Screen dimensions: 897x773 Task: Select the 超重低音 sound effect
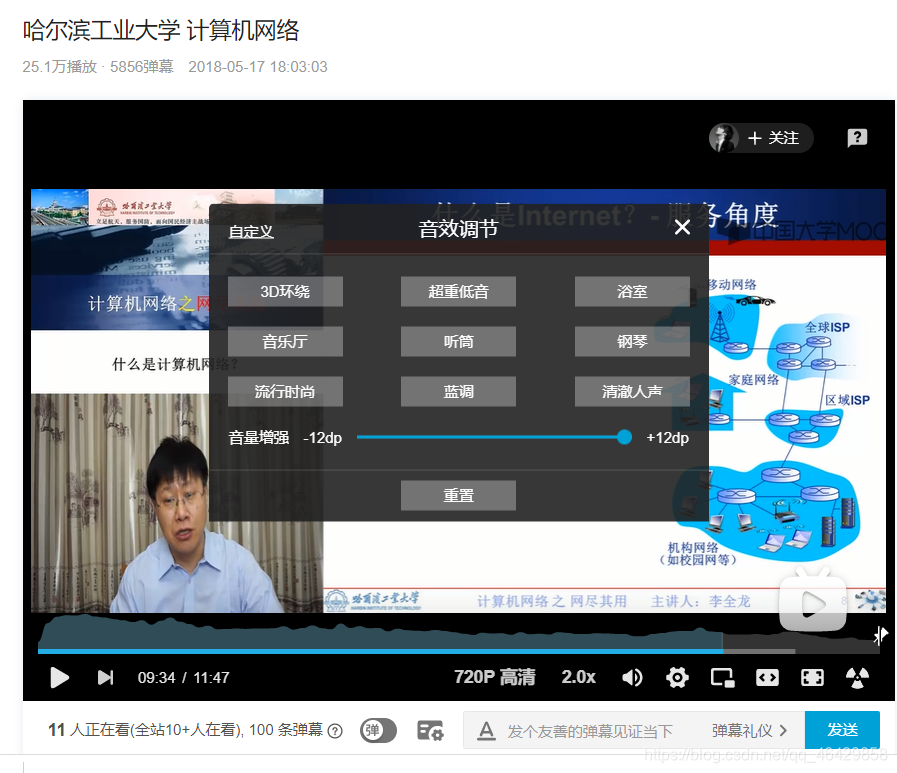458,291
